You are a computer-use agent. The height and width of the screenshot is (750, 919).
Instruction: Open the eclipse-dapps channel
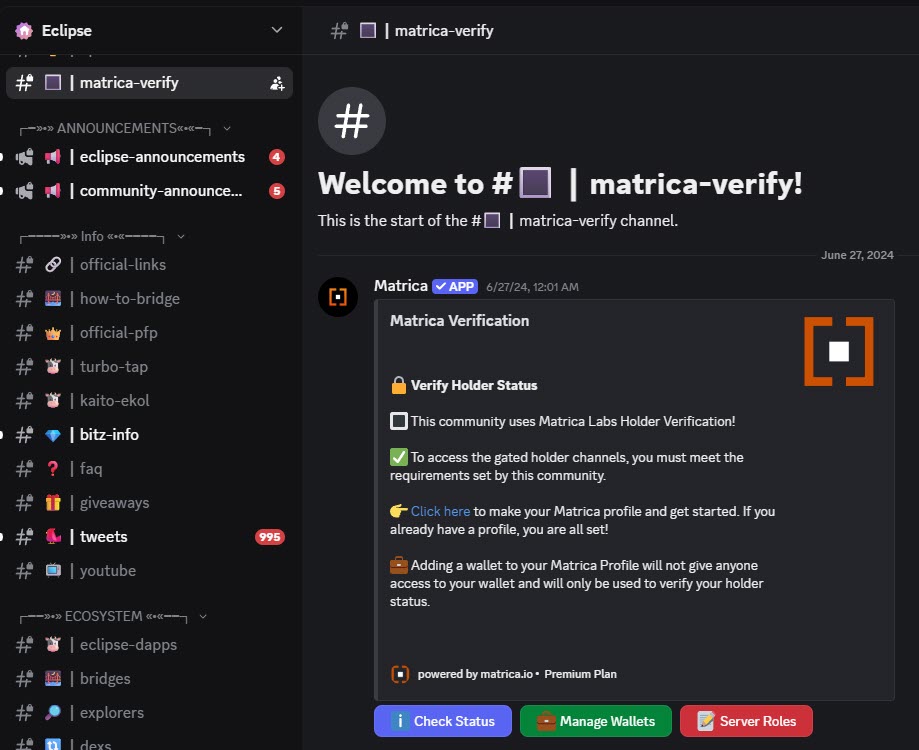149,645
